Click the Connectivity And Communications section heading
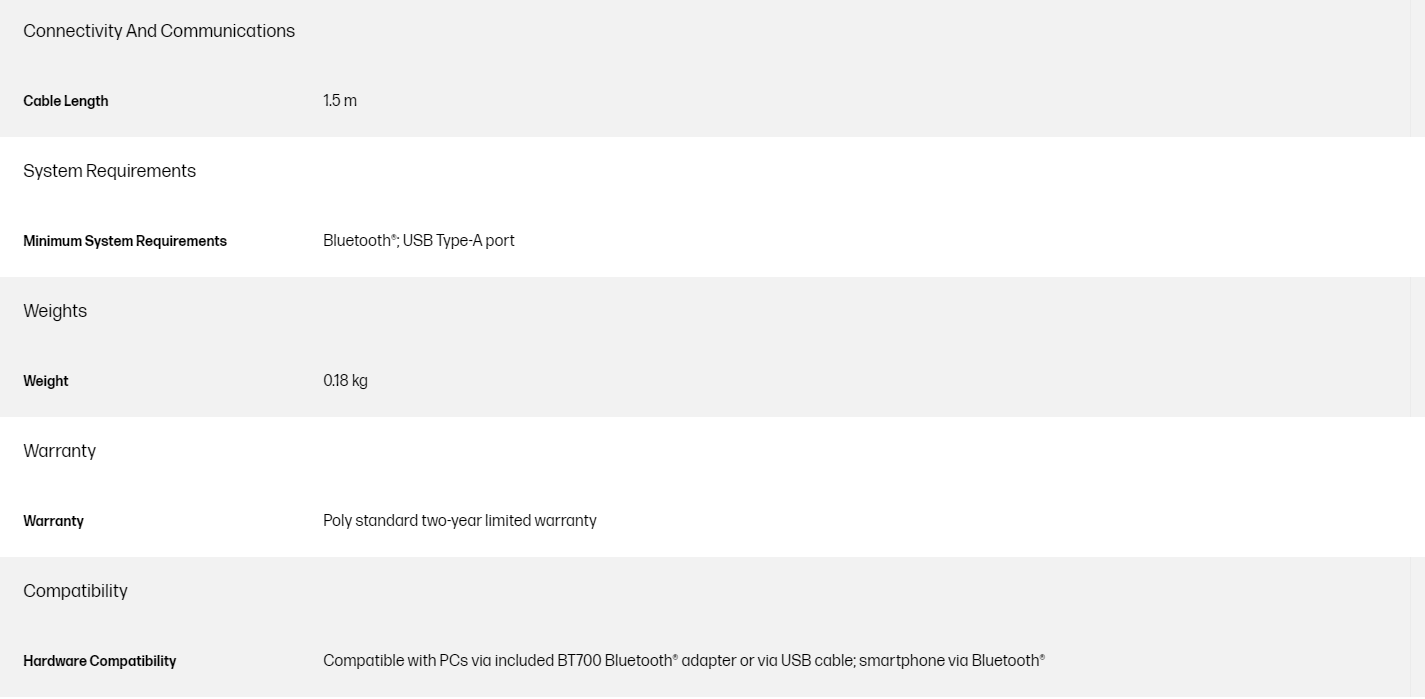The height and width of the screenshot is (699, 1425). pyautogui.click(x=159, y=31)
